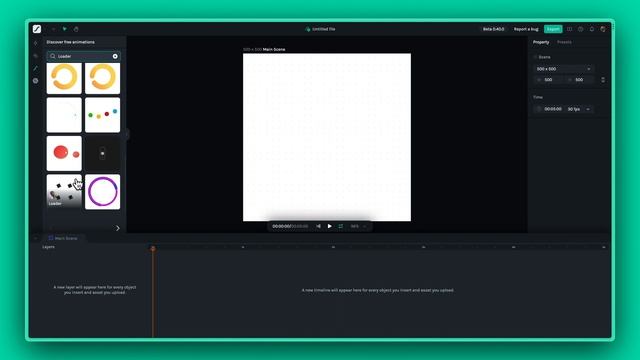Image resolution: width=640 pixels, height=360 pixels.
Task: Click the Layers heading in timeline
Action: click(48, 247)
